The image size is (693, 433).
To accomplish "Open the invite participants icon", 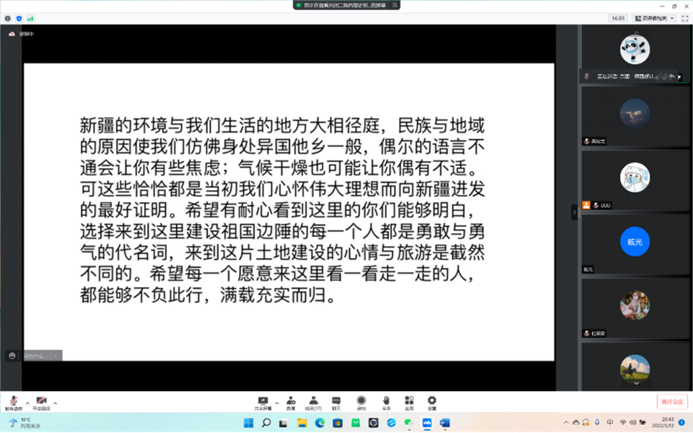I will click(291, 401).
